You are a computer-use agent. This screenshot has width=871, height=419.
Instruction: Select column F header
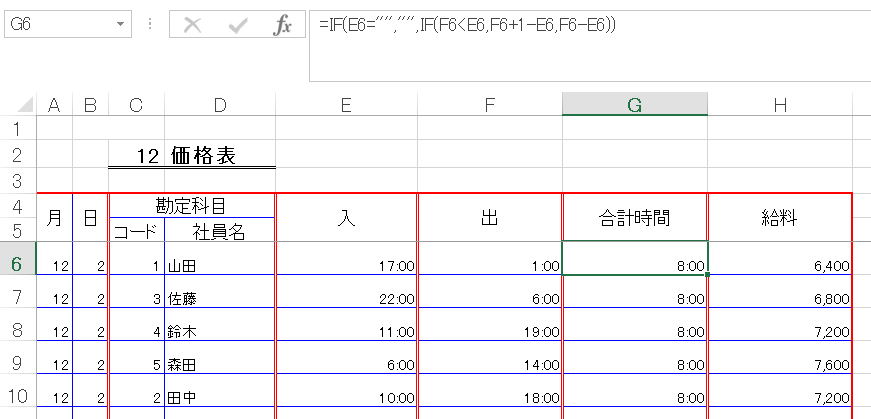click(489, 104)
